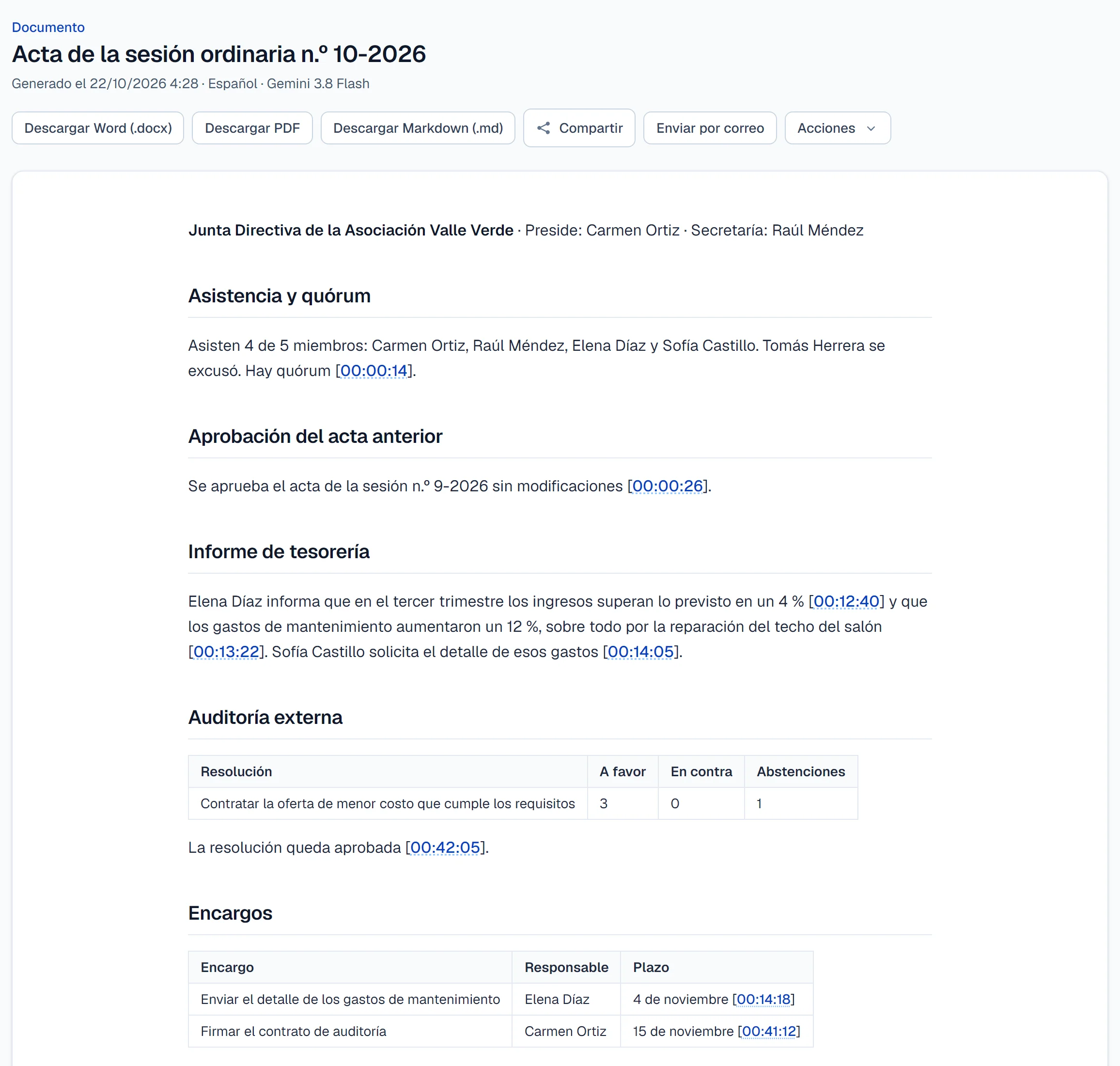This screenshot has height=1066, width=1120.
Task: Select the Aprobación del acta anterior heading
Action: pyautogui.click(x=315, y=437)
